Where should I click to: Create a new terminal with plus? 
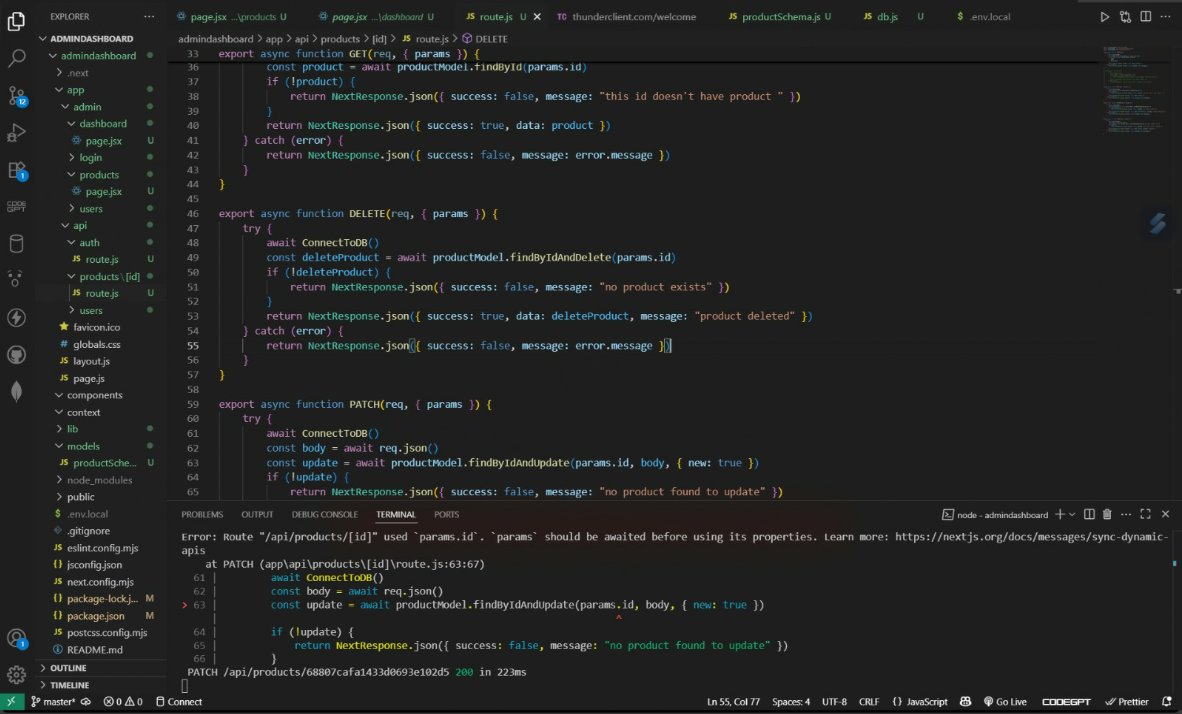pos(1060,514)
